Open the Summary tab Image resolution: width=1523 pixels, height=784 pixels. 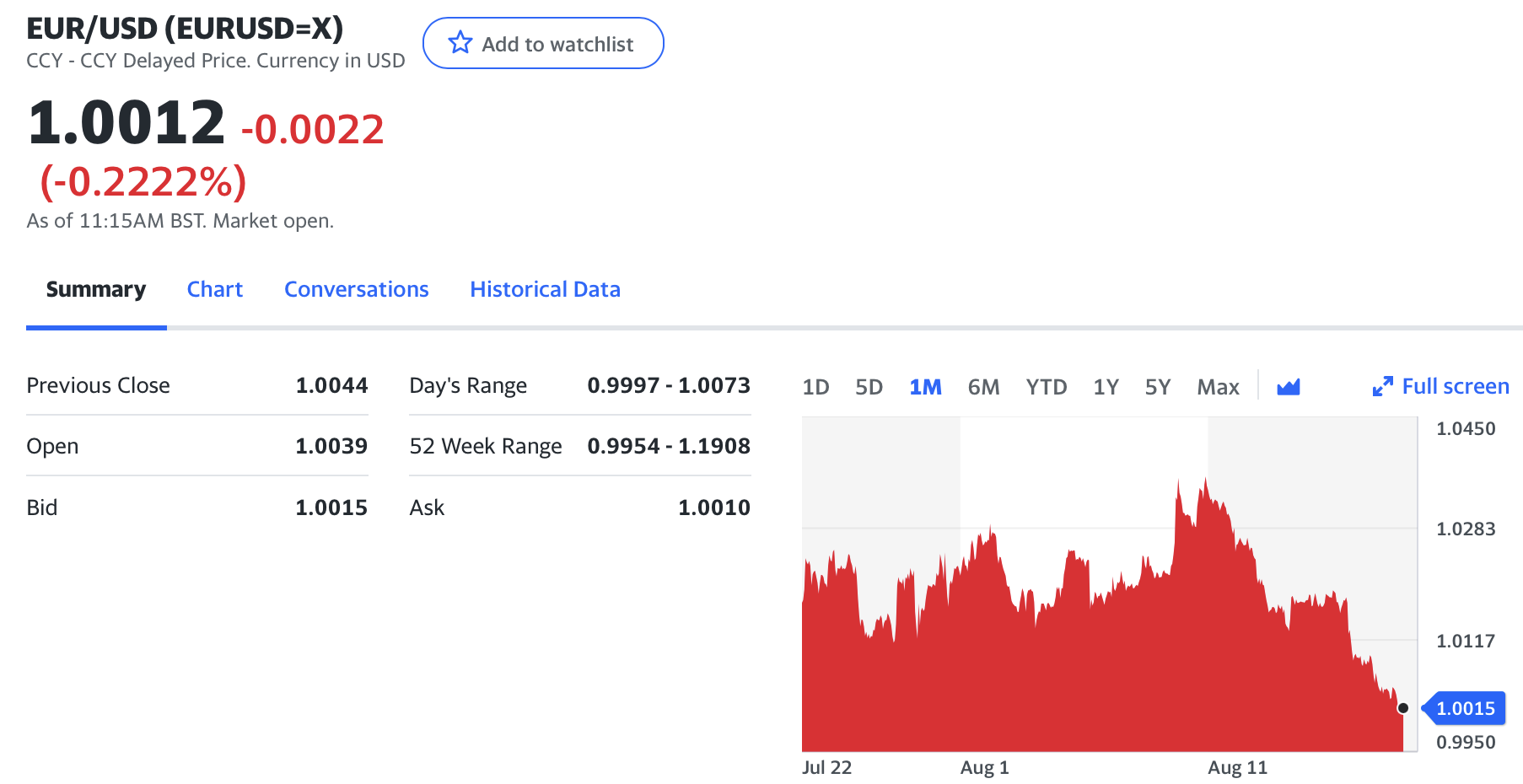96,289
